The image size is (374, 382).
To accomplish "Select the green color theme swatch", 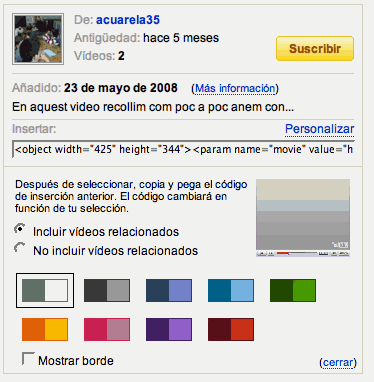I will tap(293, 291).
